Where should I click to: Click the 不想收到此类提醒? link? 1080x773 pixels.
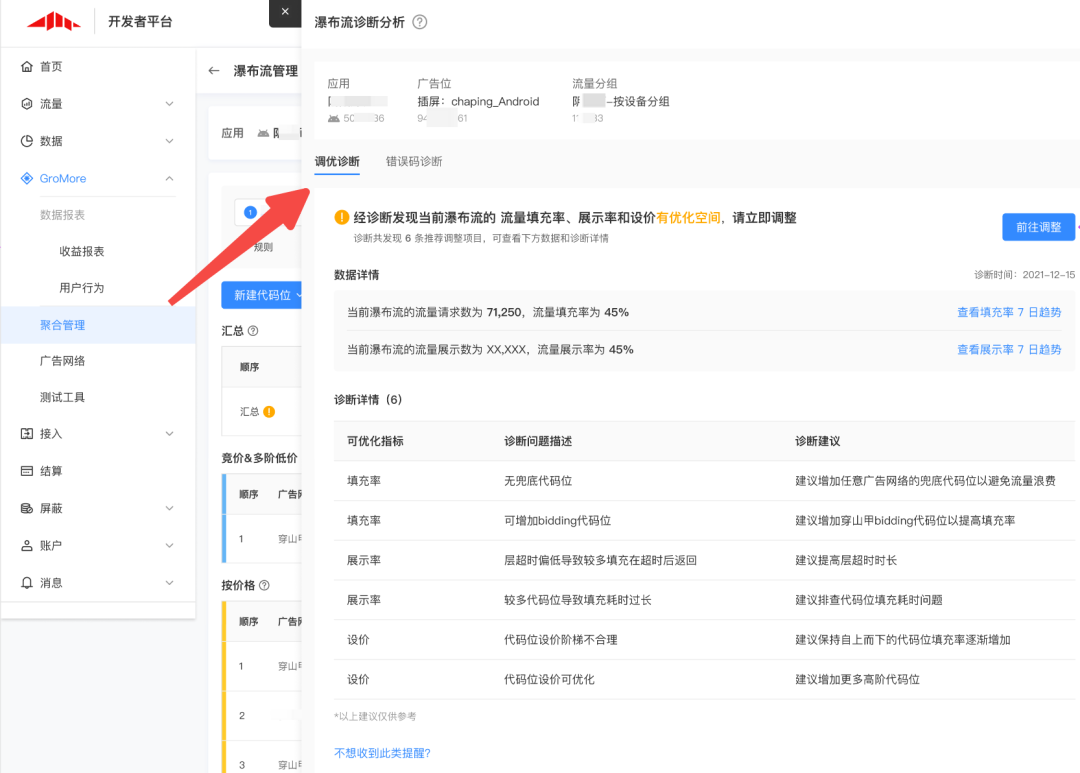382,753
